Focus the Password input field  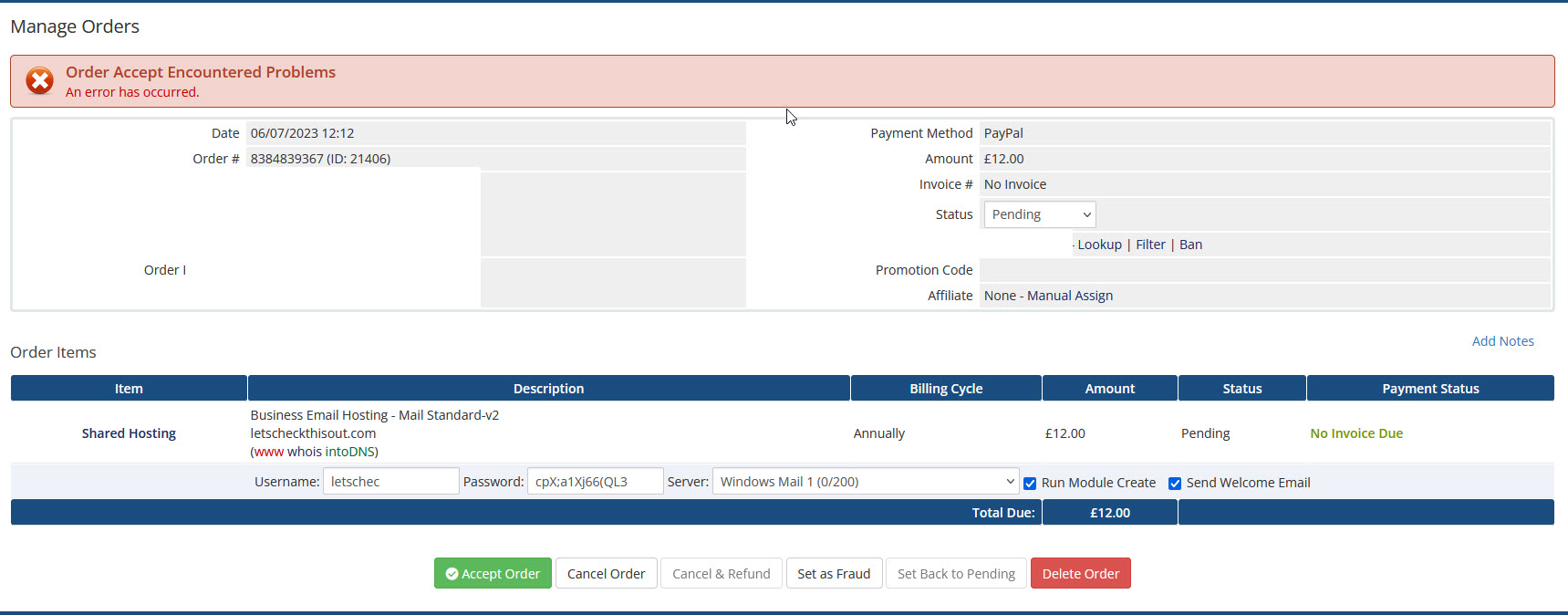(595, 482)
